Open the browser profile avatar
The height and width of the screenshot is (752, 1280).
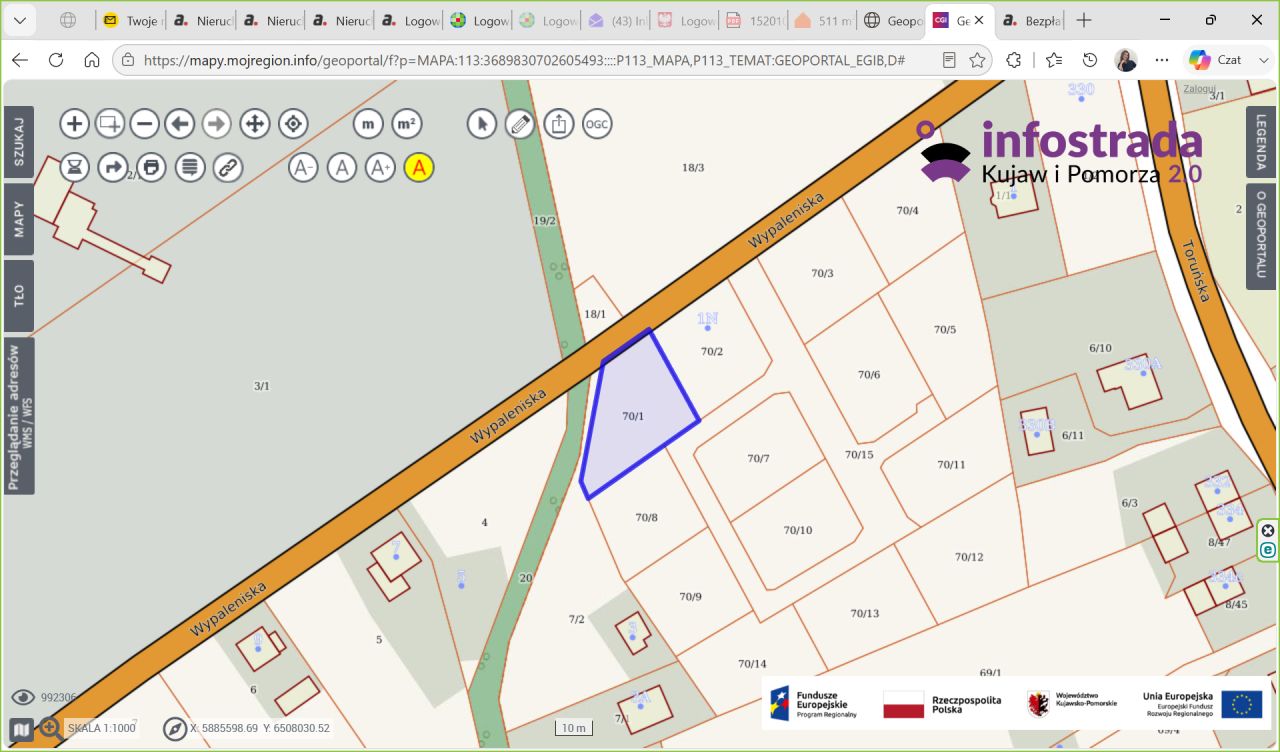pyautogui.click(x=1126, y=60)
